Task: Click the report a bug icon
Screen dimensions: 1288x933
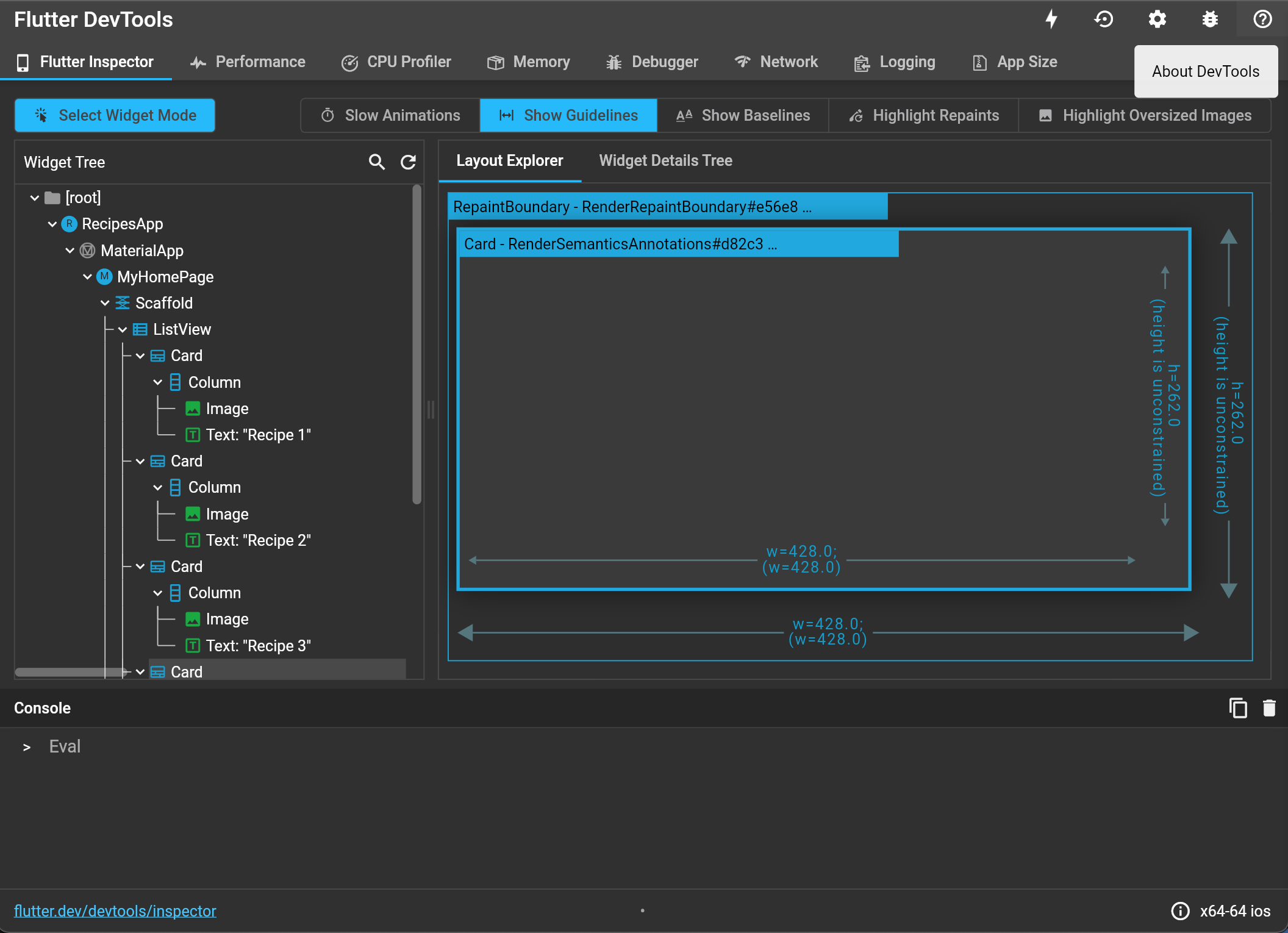Action: pyautogui.click(x=1210, y=20)
